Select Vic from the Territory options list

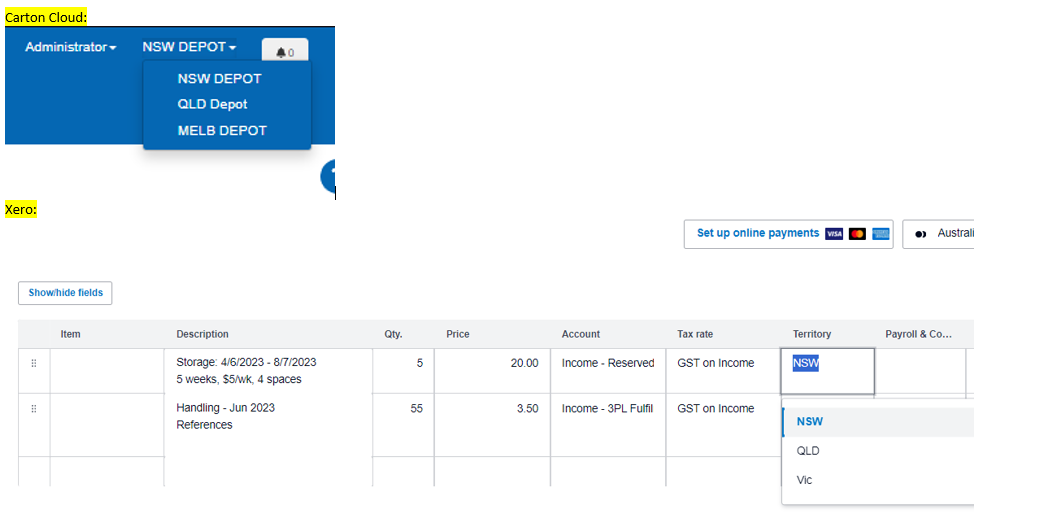tap(805, 480)
